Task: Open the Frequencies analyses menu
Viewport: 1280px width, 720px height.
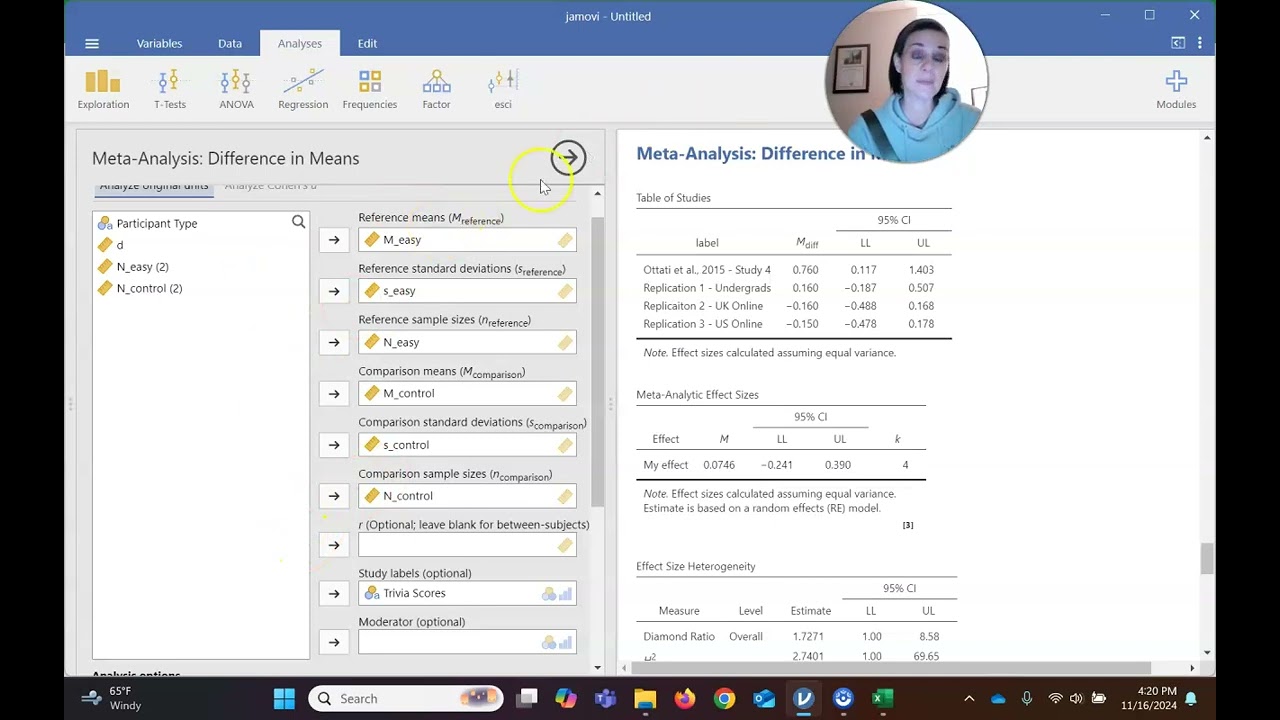Action: click(370, 89)
